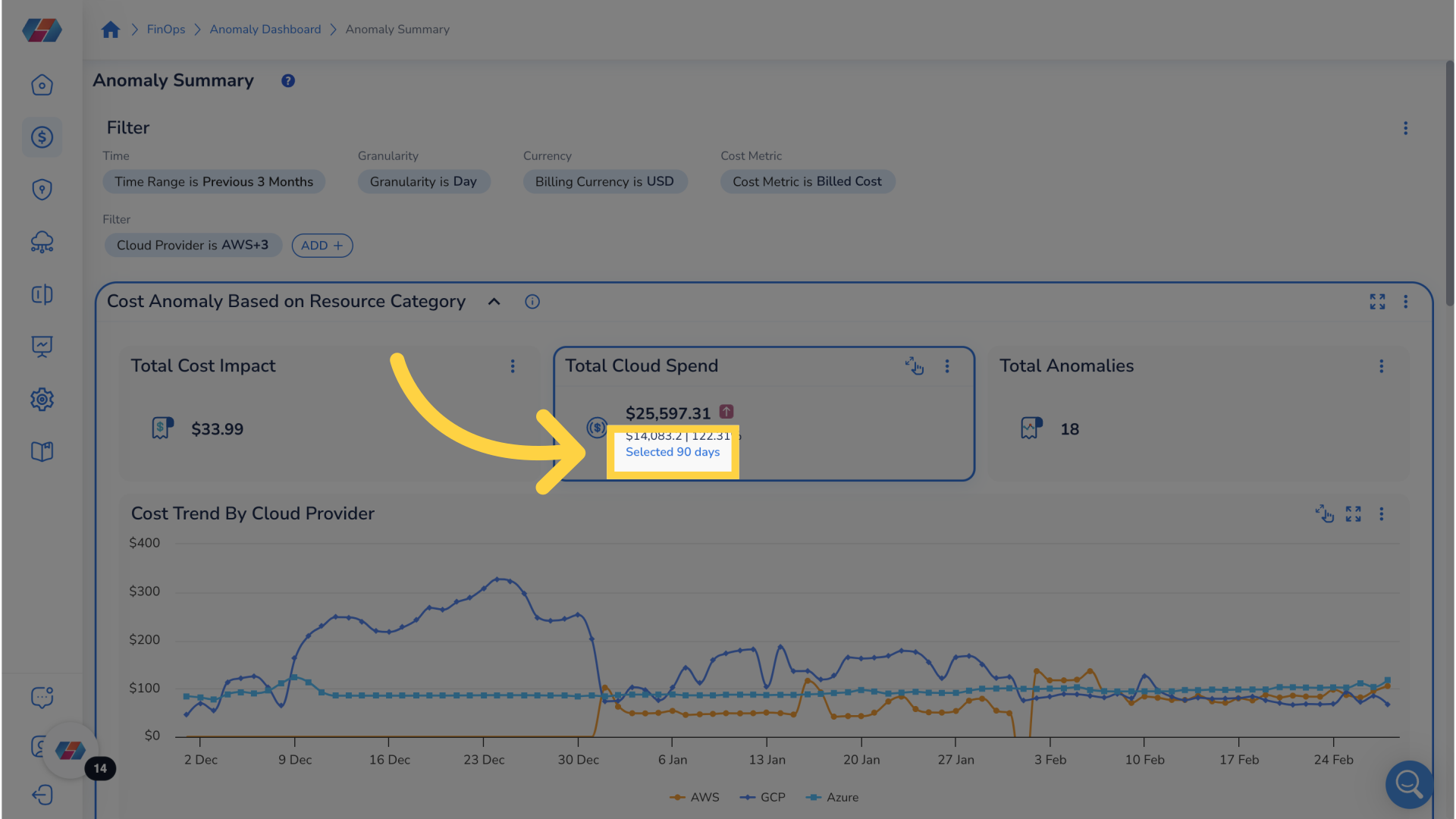Viewport: 1456px width, 819px height.
Task: Open the security shield section in sidebar
Action: [42, 190]
